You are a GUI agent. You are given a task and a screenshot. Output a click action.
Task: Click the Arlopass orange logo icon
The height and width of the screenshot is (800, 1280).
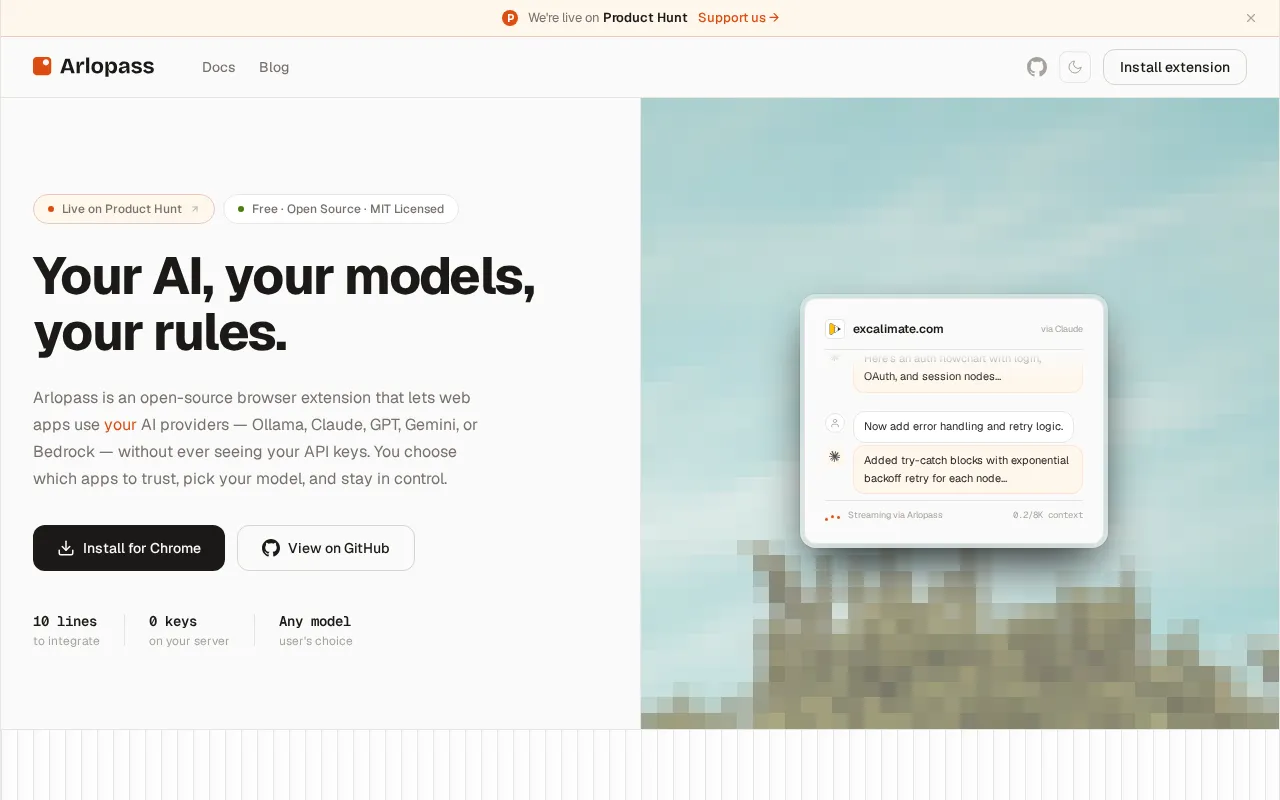coord(42,66)
